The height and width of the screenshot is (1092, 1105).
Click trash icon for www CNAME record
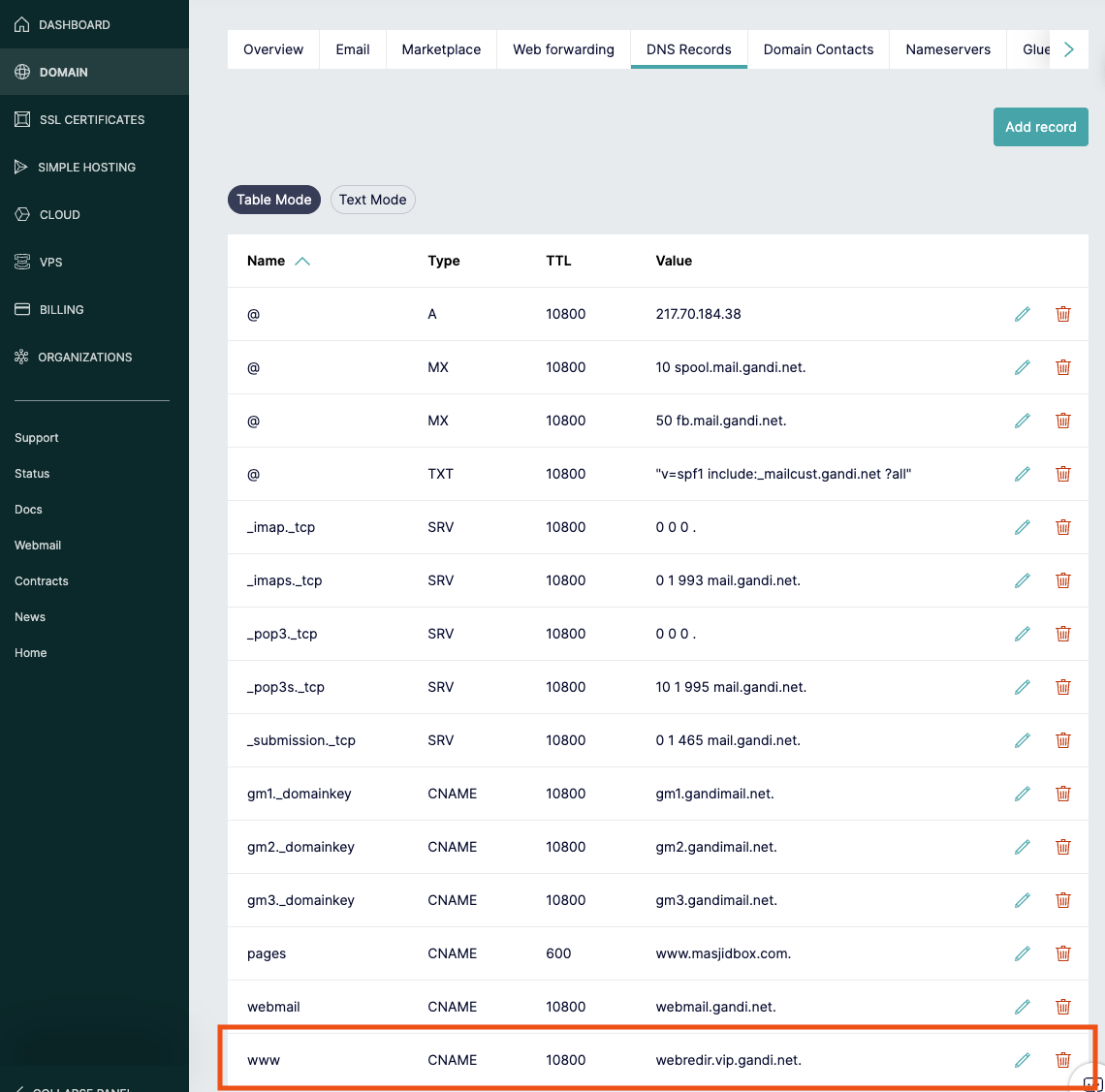click(x=1062, y=1060)
